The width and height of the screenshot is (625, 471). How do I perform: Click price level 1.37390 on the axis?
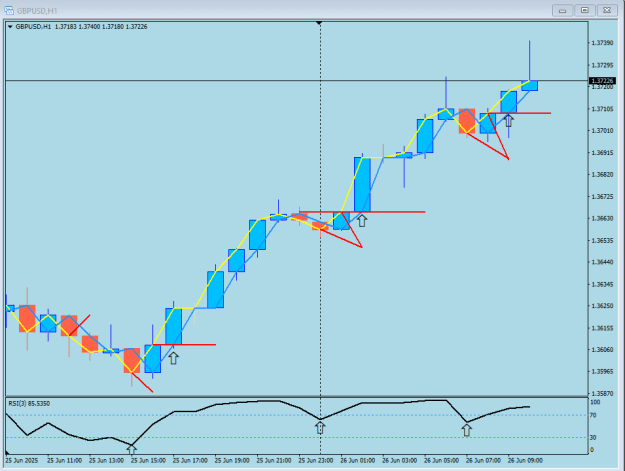pos(602,43)
